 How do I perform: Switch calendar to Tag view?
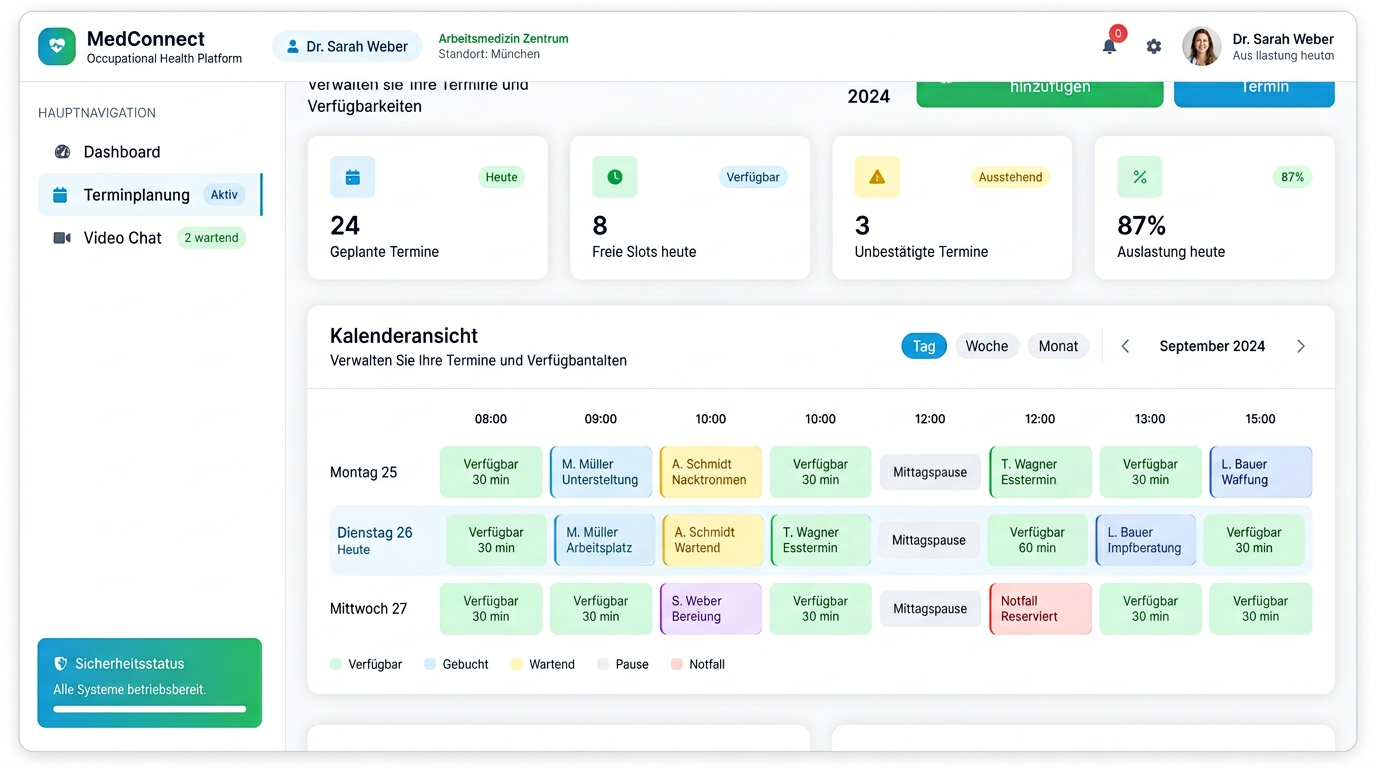(x=923, y=346)
